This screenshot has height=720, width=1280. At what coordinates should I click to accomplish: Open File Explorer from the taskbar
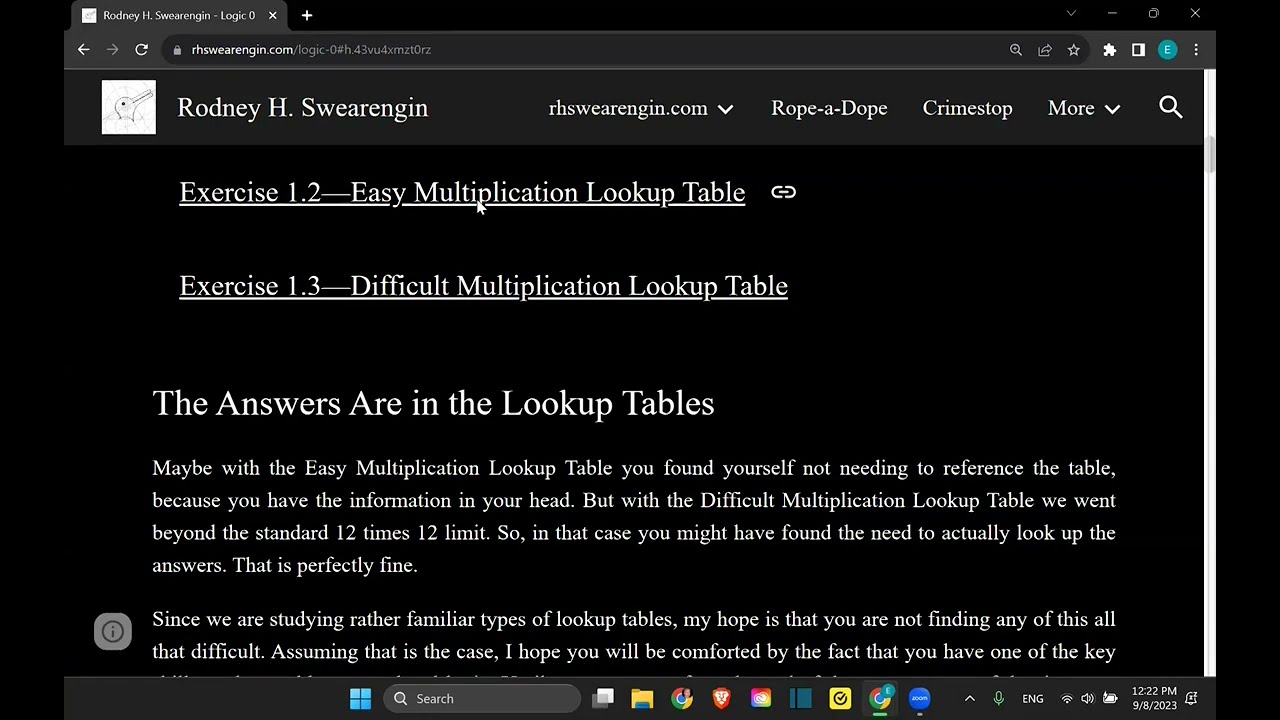[642, 698]
